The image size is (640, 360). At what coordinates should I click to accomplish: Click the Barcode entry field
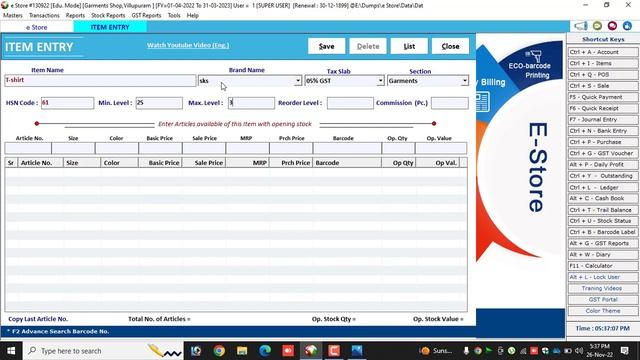[347, 148]
